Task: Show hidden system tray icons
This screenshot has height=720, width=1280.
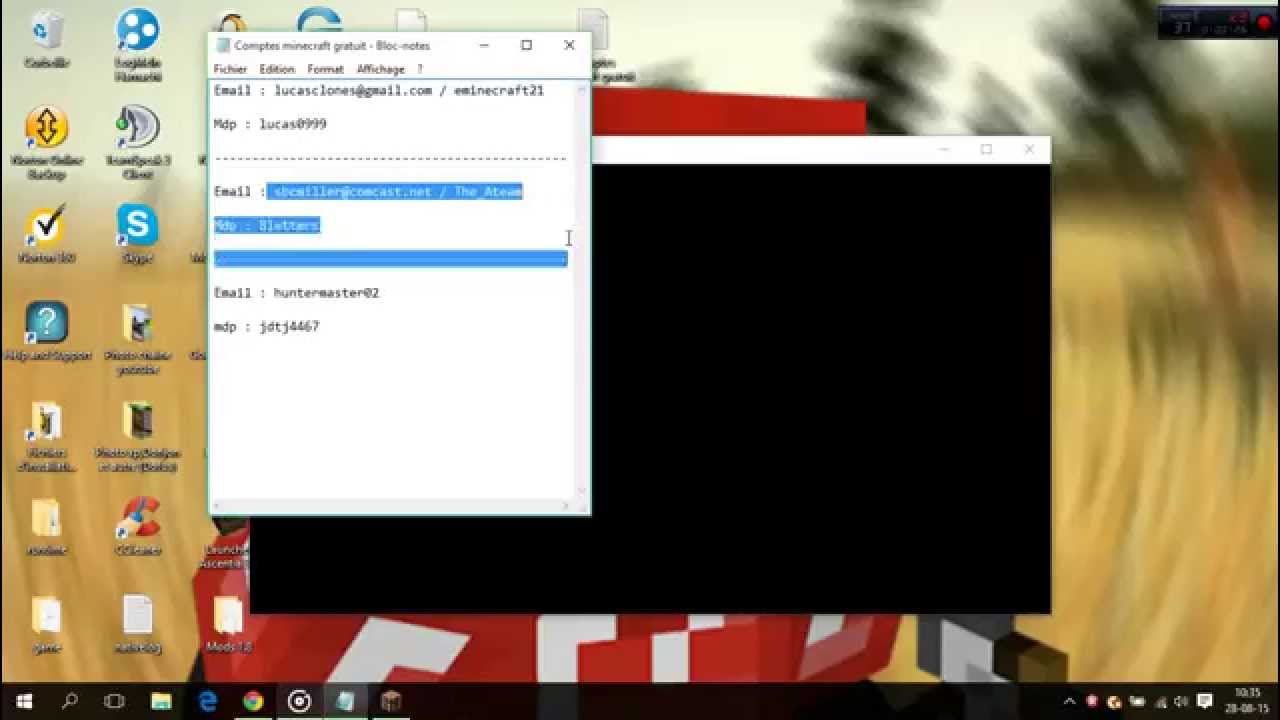Action: pyautogui.click(x=1069, y=701)
